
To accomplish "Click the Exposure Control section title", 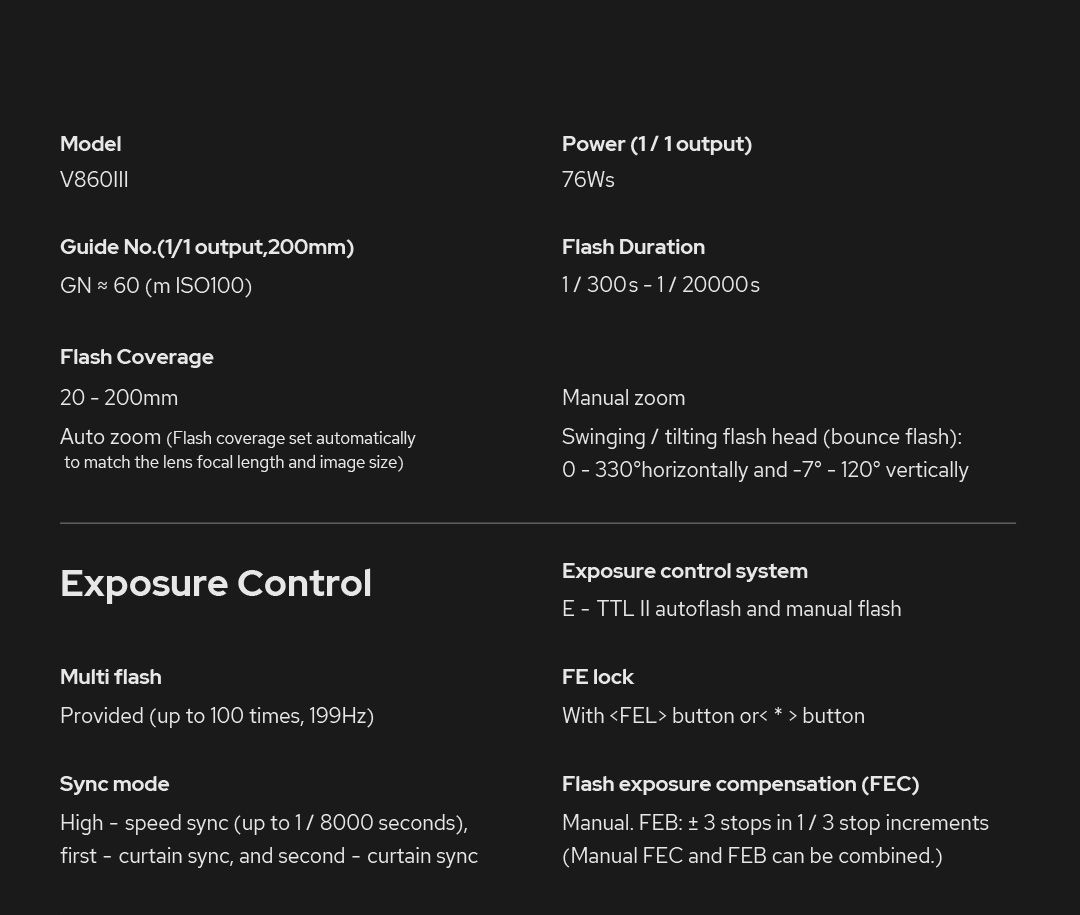I will [x=215, y=583].
